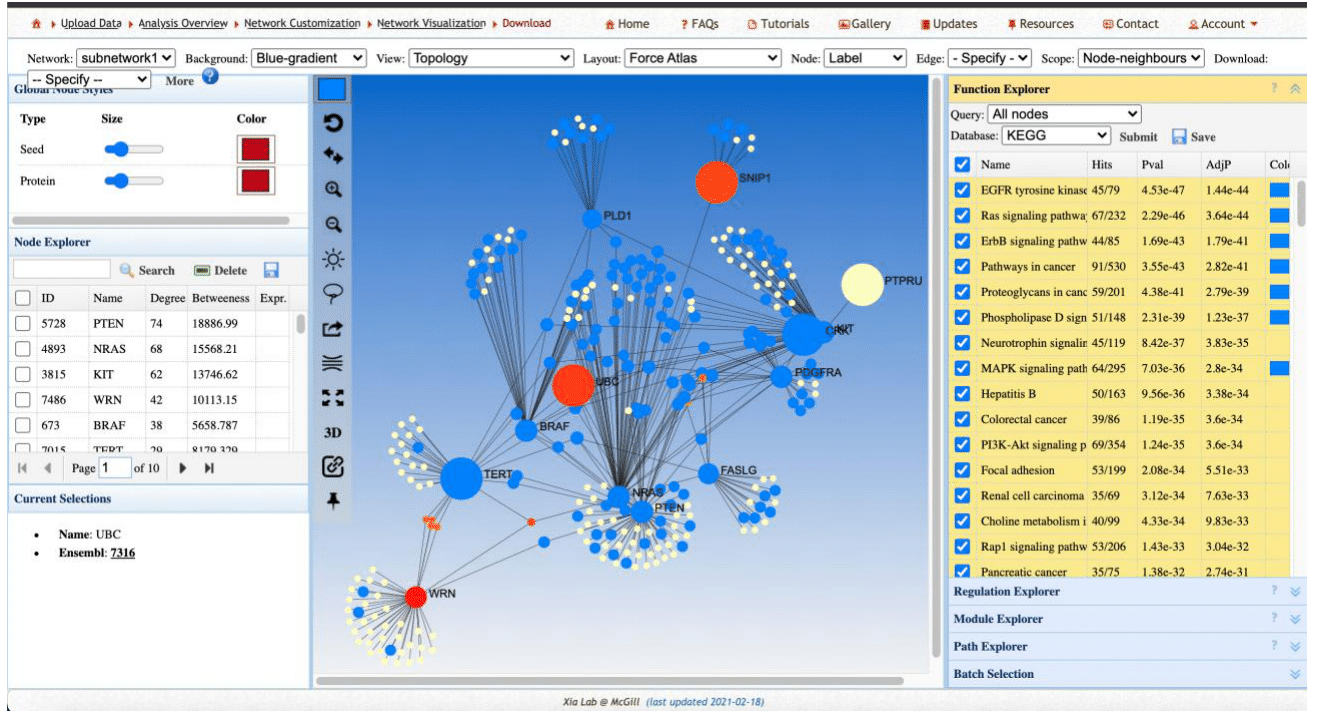Click the sun-shaped highlight icon
Screen dimensions: 1317x712
click(333, 260)
